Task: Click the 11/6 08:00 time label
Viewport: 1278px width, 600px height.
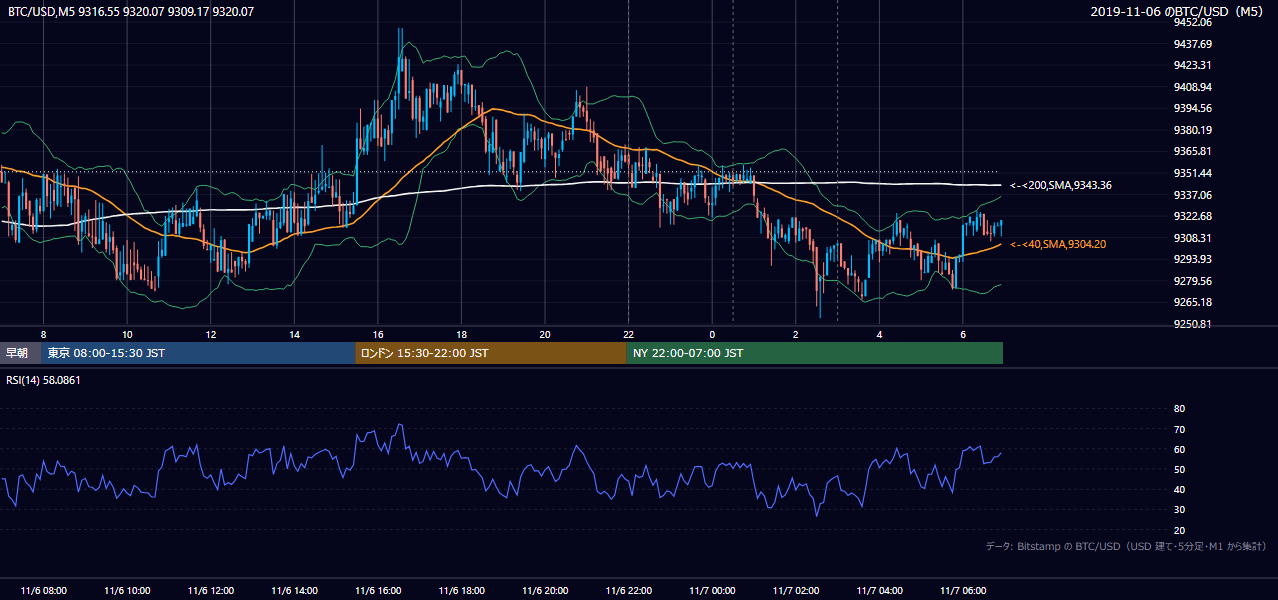Action: tap(43, 591)
